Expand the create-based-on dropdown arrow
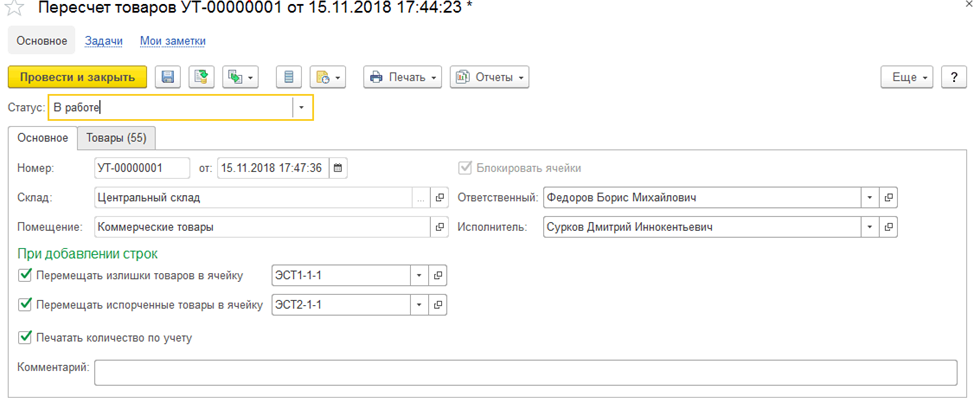This screenshot has height=403, width=974. pyautogui.click(x=251, y=78)
